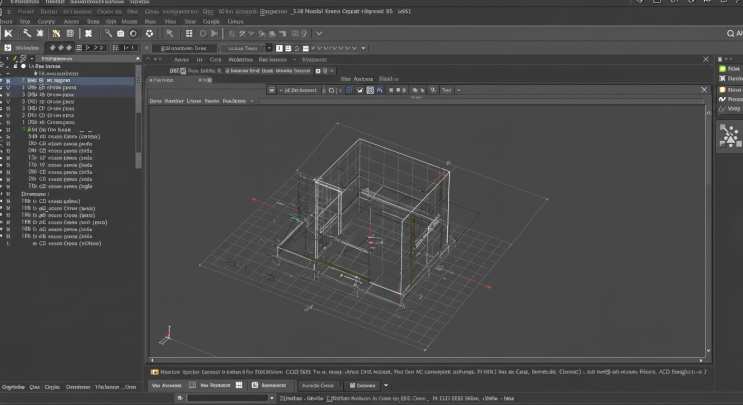Open the dropdown arrow beside command input
This screenshot has width=743, height=405.
(x=272, y=398)
